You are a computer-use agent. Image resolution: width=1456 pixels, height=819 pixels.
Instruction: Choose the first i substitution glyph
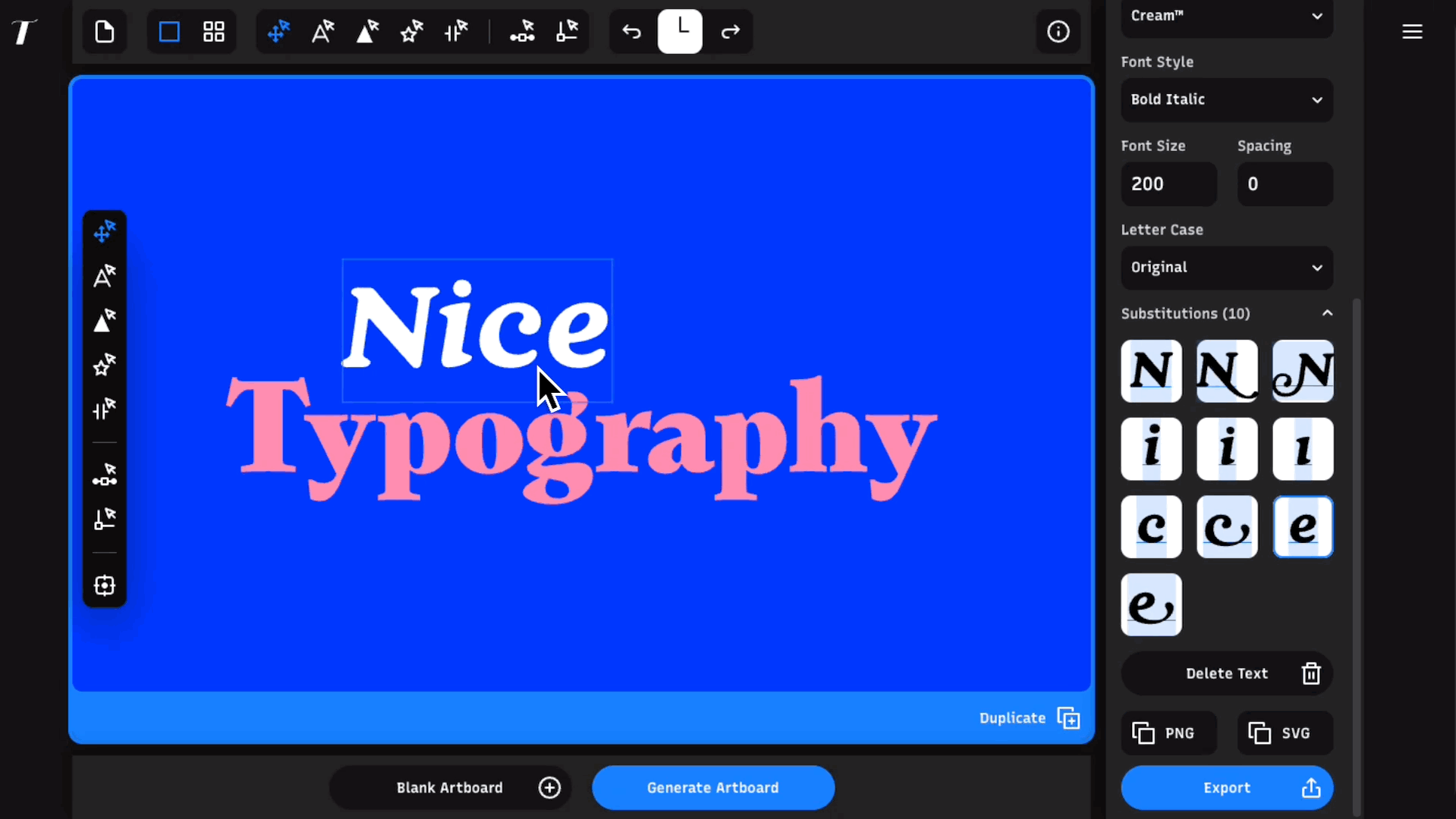(1151, 449)
